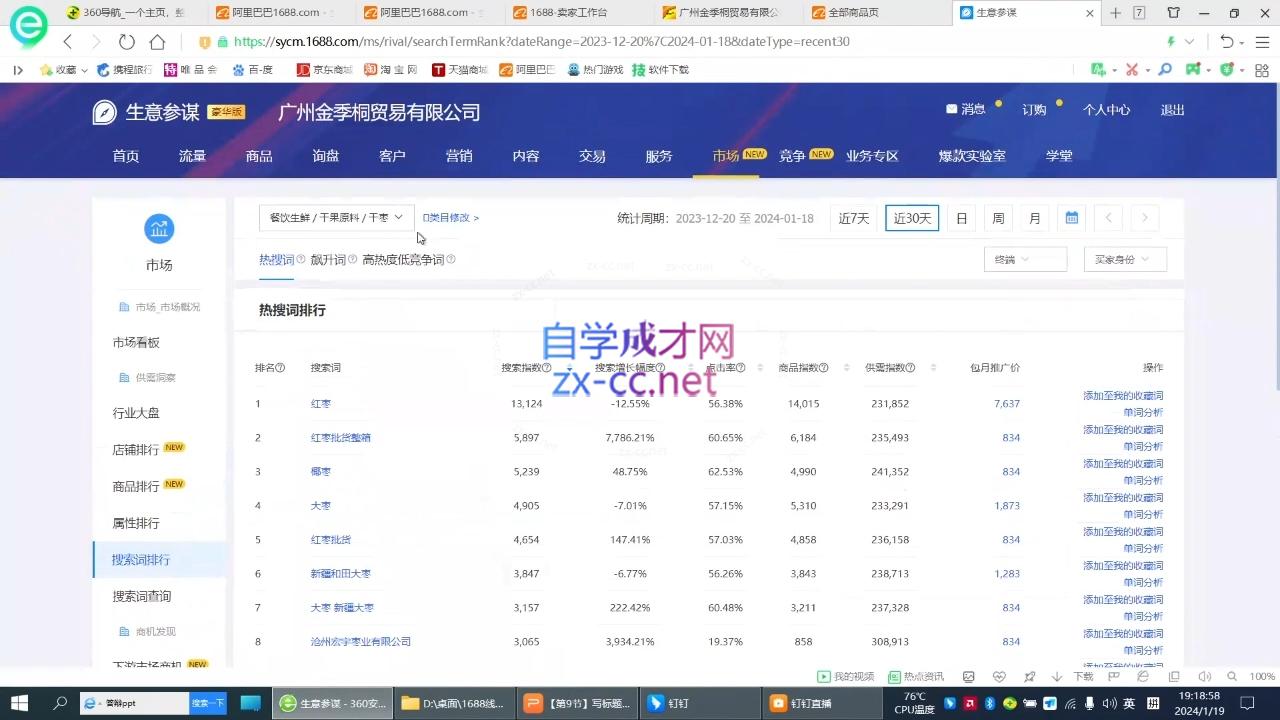1280x720 pixels.
Task: Switch to the 飙升词 tab
Action: [328, 260]
